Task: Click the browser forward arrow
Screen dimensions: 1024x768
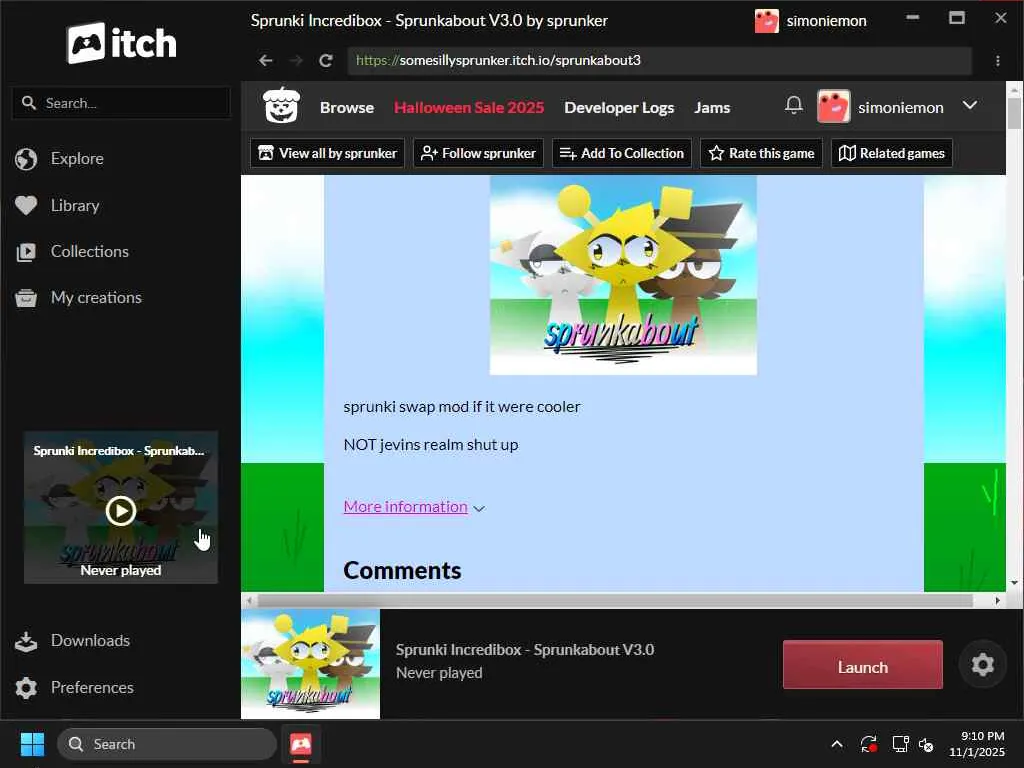Action: click(x=296, y=61)
